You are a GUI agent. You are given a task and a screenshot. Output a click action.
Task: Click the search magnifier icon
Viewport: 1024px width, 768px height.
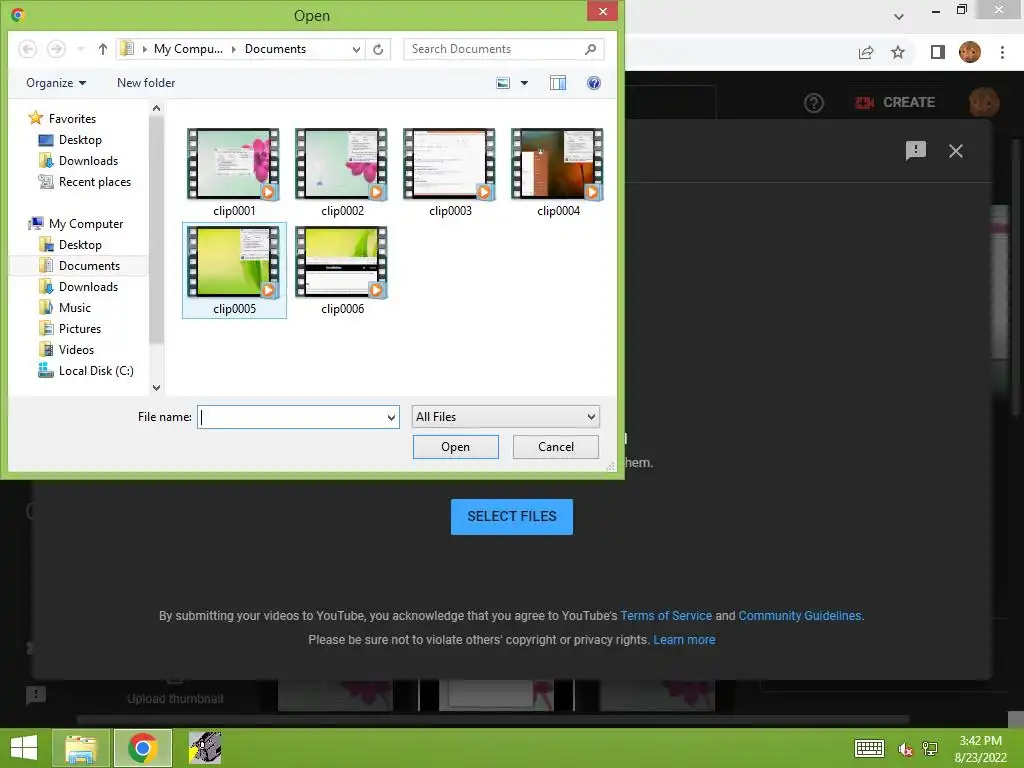click(x=590, y=49)
